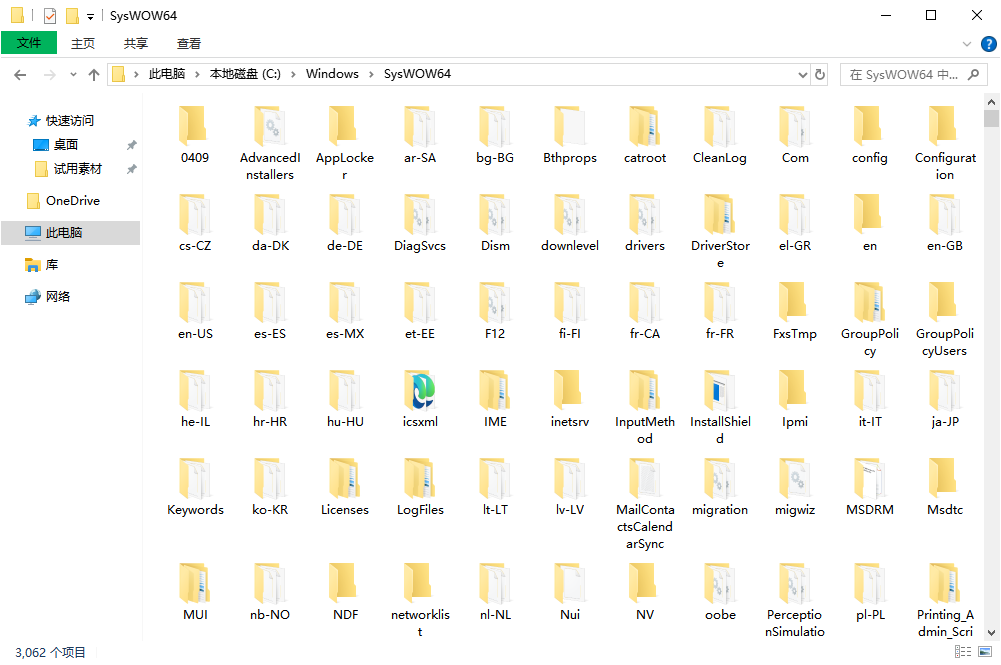Select the MailContactsCalendarSync folder icon
The width and height of the screenshot is (1001, 665).
(x=645, y=478)
